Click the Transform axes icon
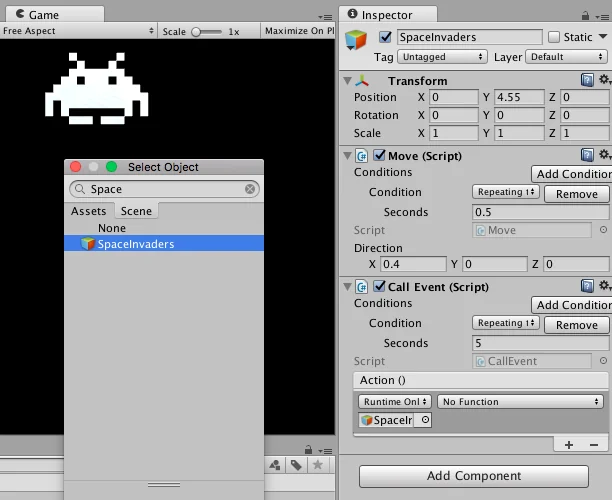Viewport: 612px width, 500px height. [x=362, y=81]
